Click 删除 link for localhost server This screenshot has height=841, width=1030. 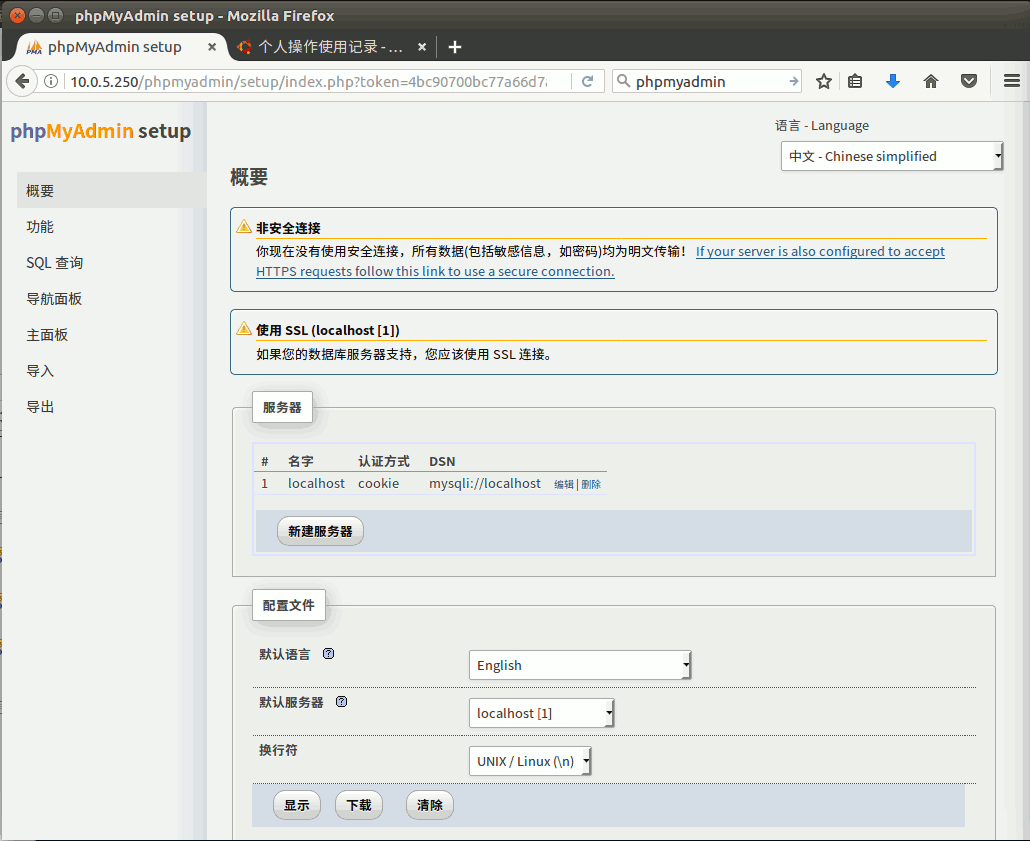pos(591,484)
